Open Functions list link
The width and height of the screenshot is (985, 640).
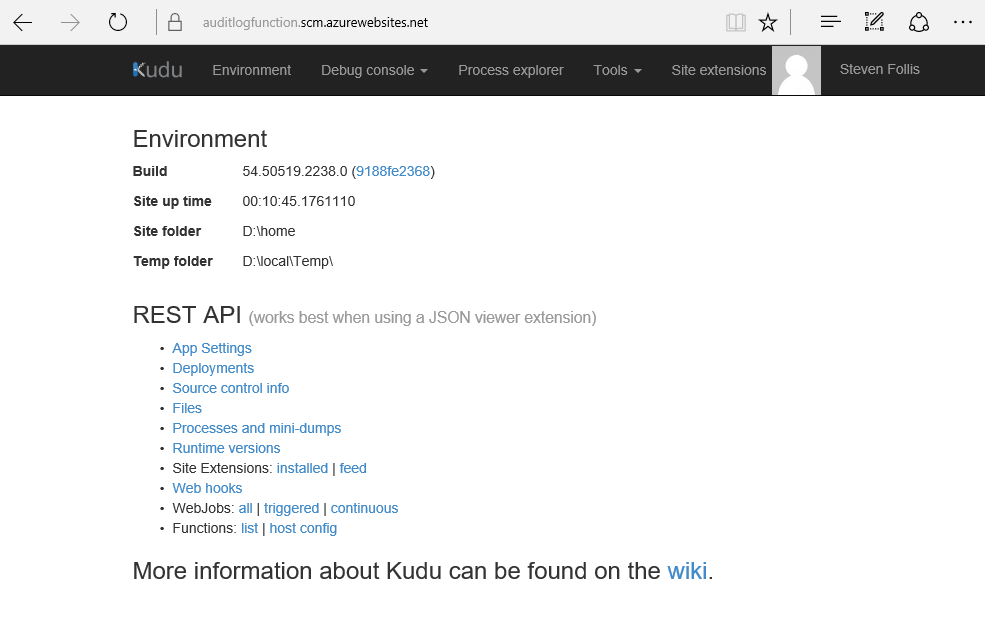pyautogui.click(x=249, y=528)
